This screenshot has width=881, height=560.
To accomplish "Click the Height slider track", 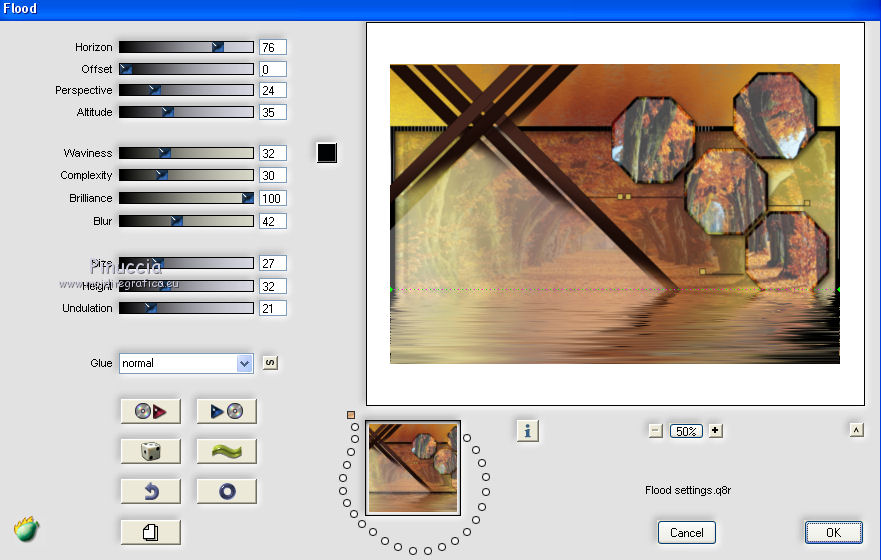I will (186, 286).
